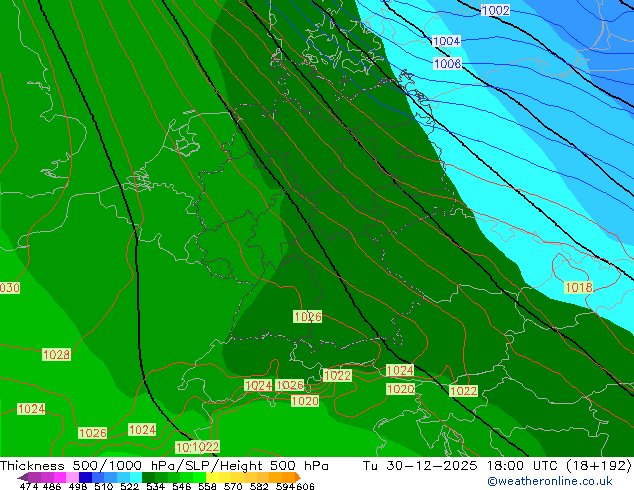
Task: Select the 1028 pressure label
Action: tap(56, 355)
